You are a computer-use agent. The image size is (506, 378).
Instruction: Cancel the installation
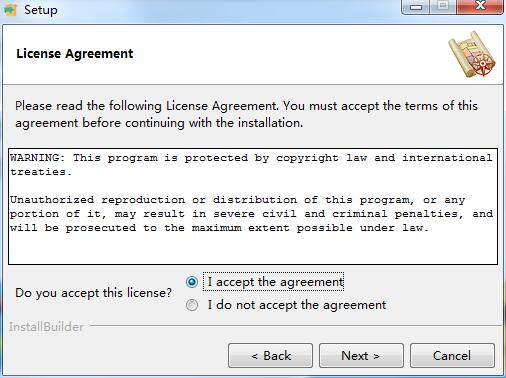[452, 356]
